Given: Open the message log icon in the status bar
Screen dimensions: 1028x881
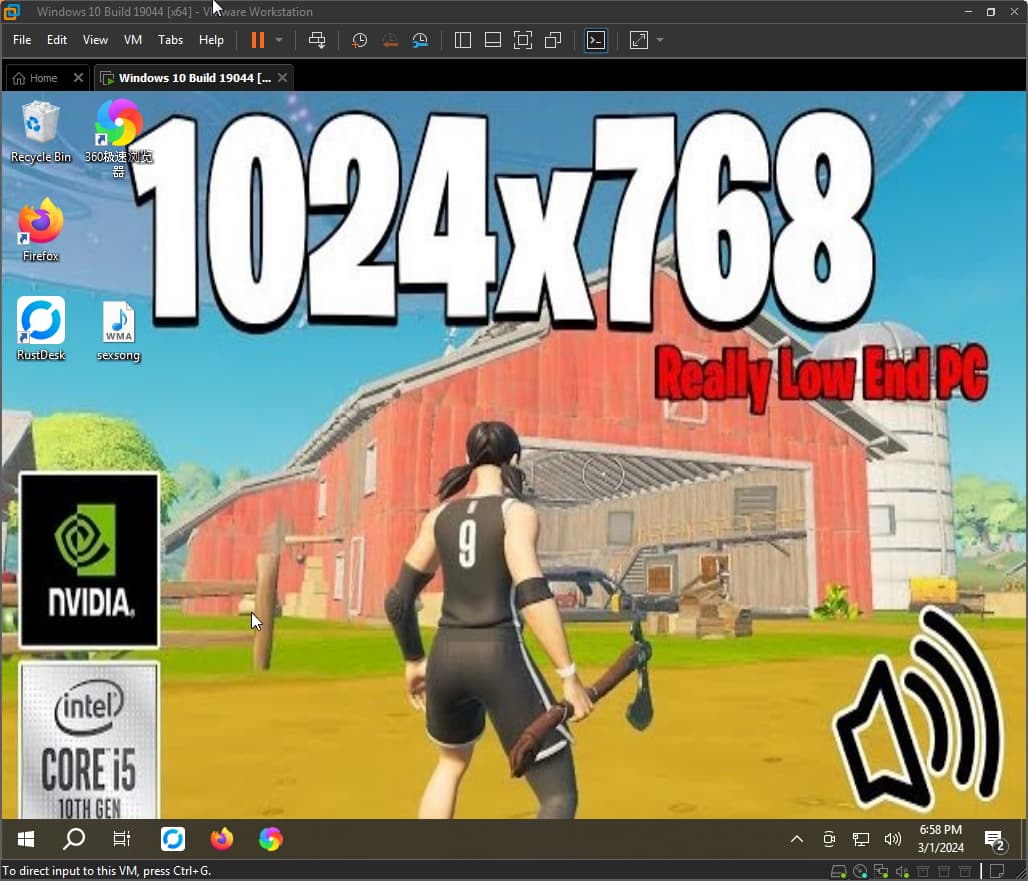Looking at the screenshot, I should pos(997,872).
